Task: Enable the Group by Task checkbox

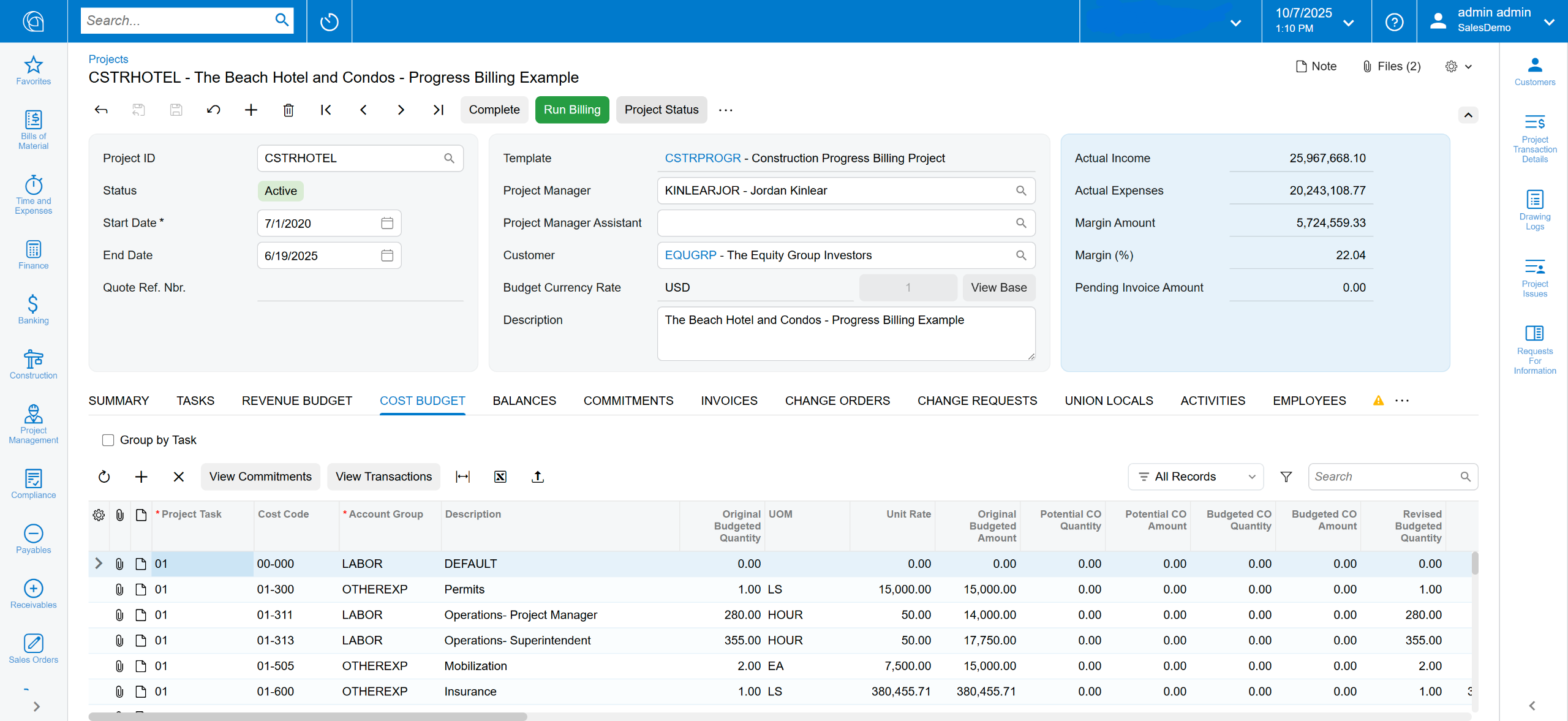Action: pyautogui.click(x=108, y=440)
